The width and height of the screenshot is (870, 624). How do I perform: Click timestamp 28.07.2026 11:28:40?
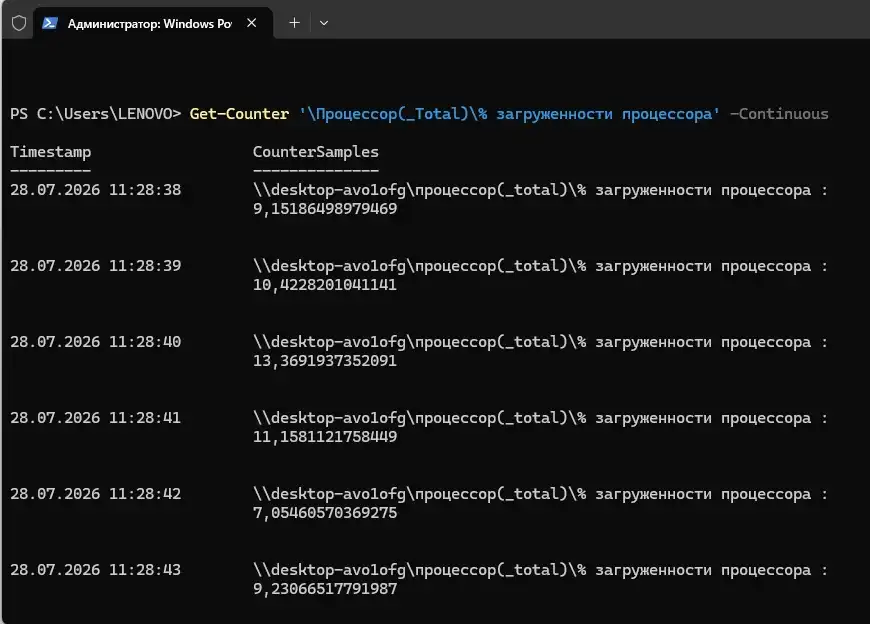coord(95,342)
